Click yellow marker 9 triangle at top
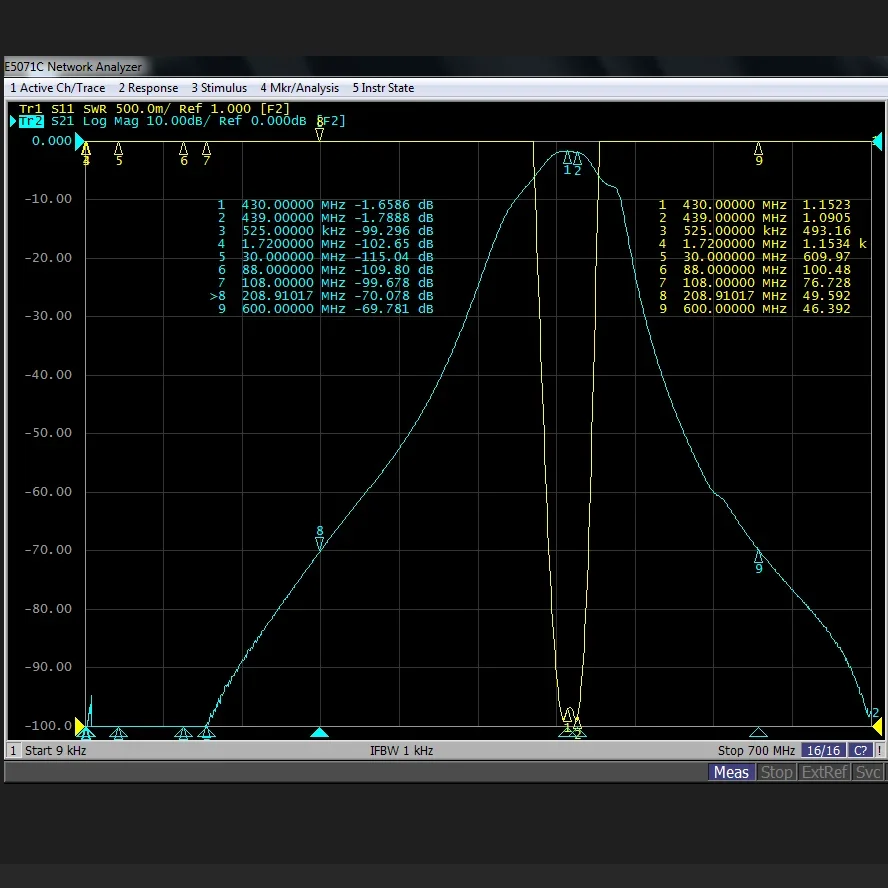Viewport: 888px width, 888px height. tap(758, 149)
